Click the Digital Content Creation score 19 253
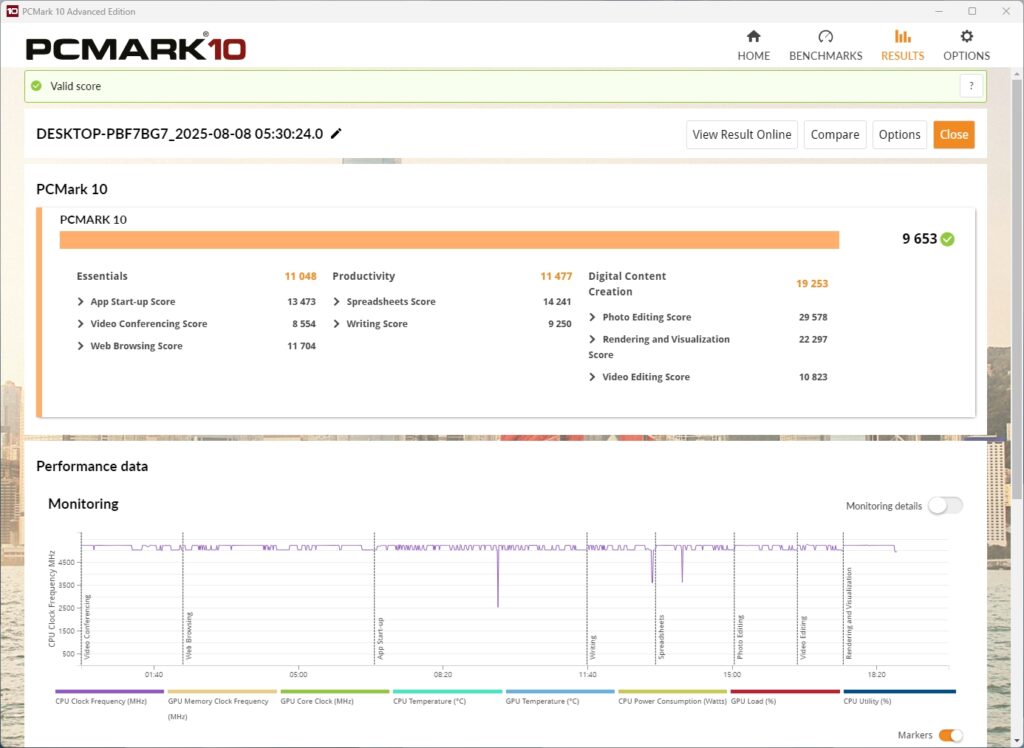Viewport: 1024px width, 748px height. point(812,284)
